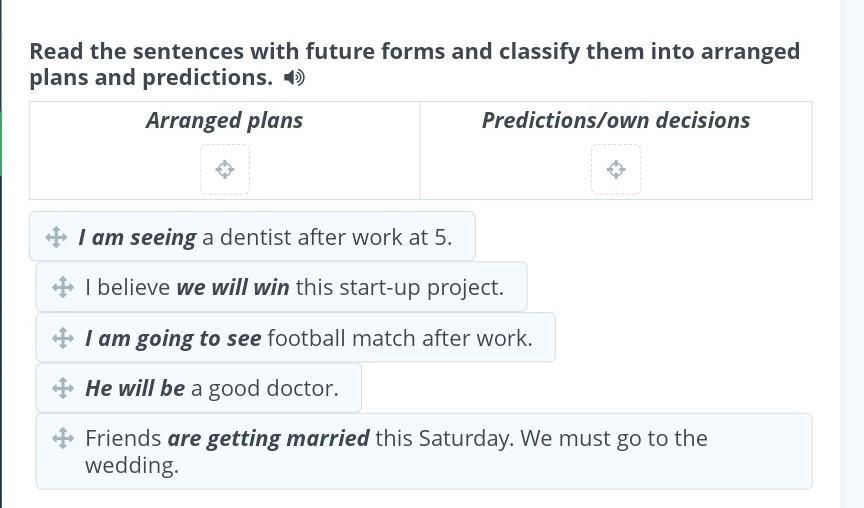Click the bold phrase 'I am going to see'
This screenshot has width=864, height=508.
(x=173, y=338)
